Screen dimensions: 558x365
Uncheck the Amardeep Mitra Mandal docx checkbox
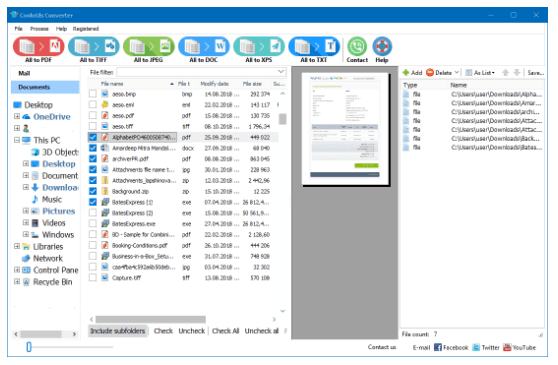click(93, 148)
